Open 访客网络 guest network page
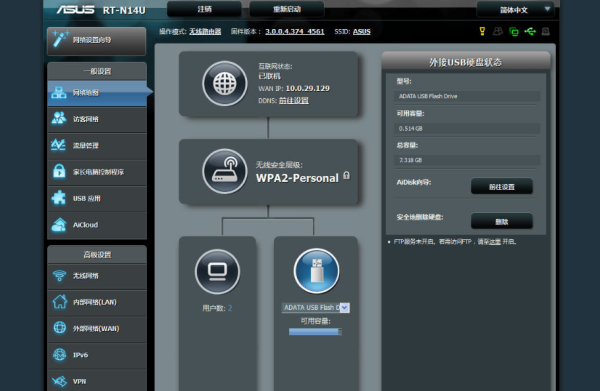The image size is (600, 391). [x=97, y=119]
